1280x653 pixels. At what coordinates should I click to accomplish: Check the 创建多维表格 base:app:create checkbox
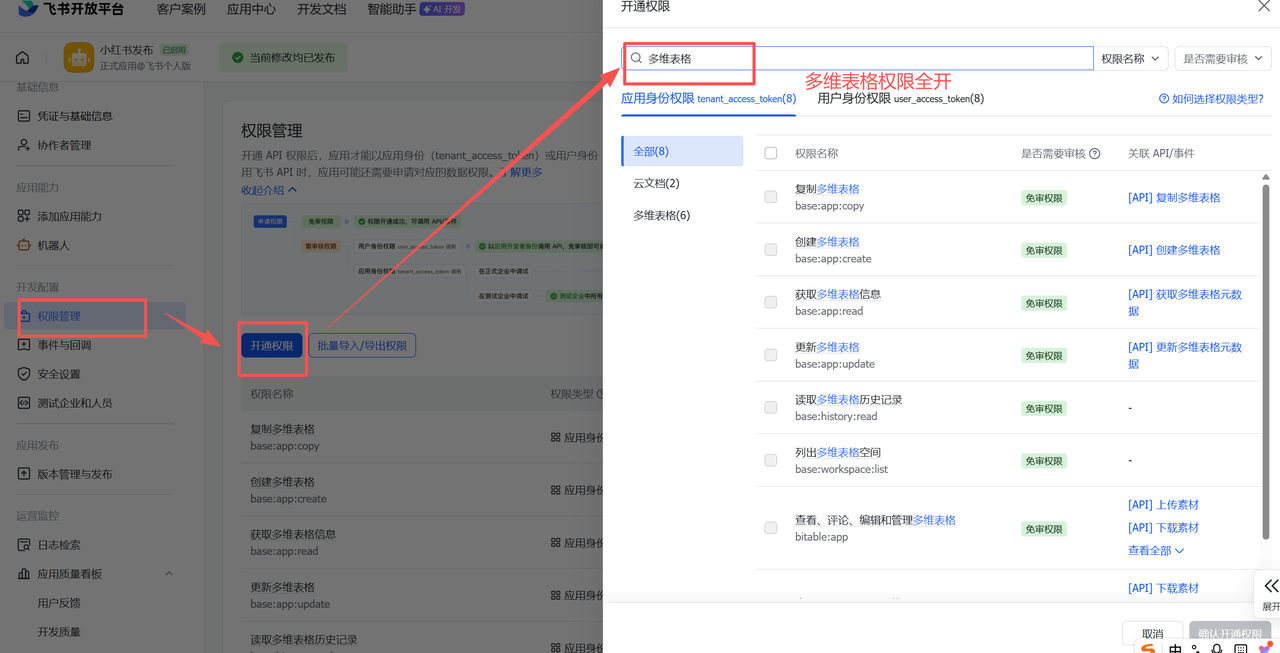click(770, 250)
